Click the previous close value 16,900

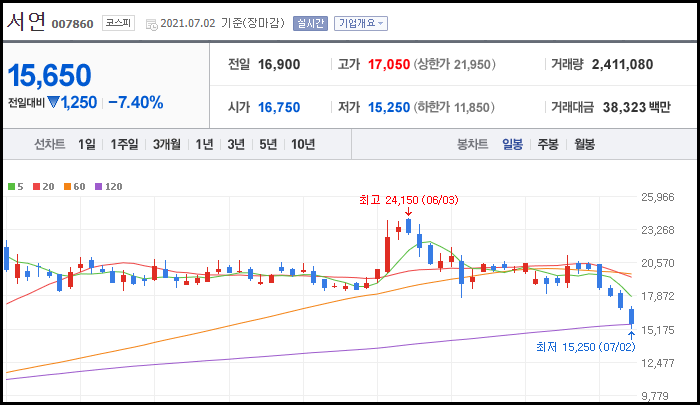(x=279, y=64)
